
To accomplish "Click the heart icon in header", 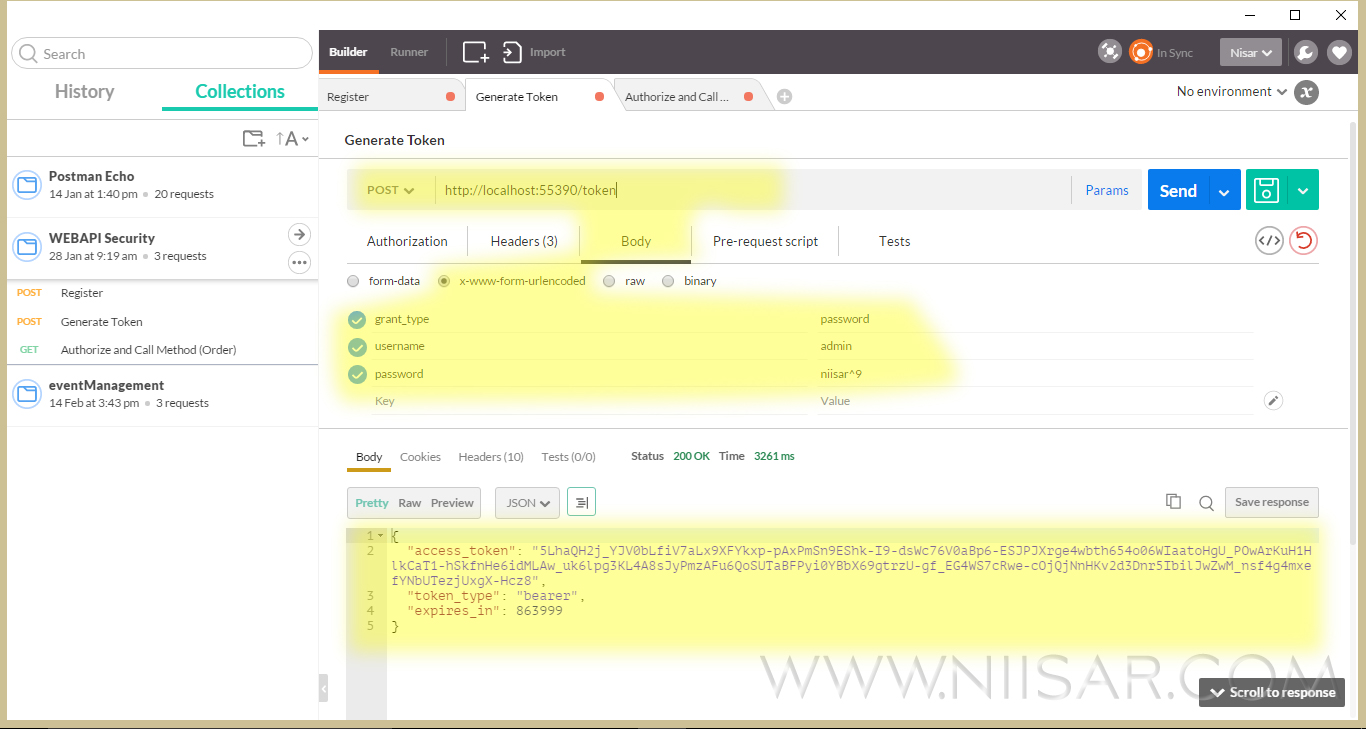I will [1339, 52].
